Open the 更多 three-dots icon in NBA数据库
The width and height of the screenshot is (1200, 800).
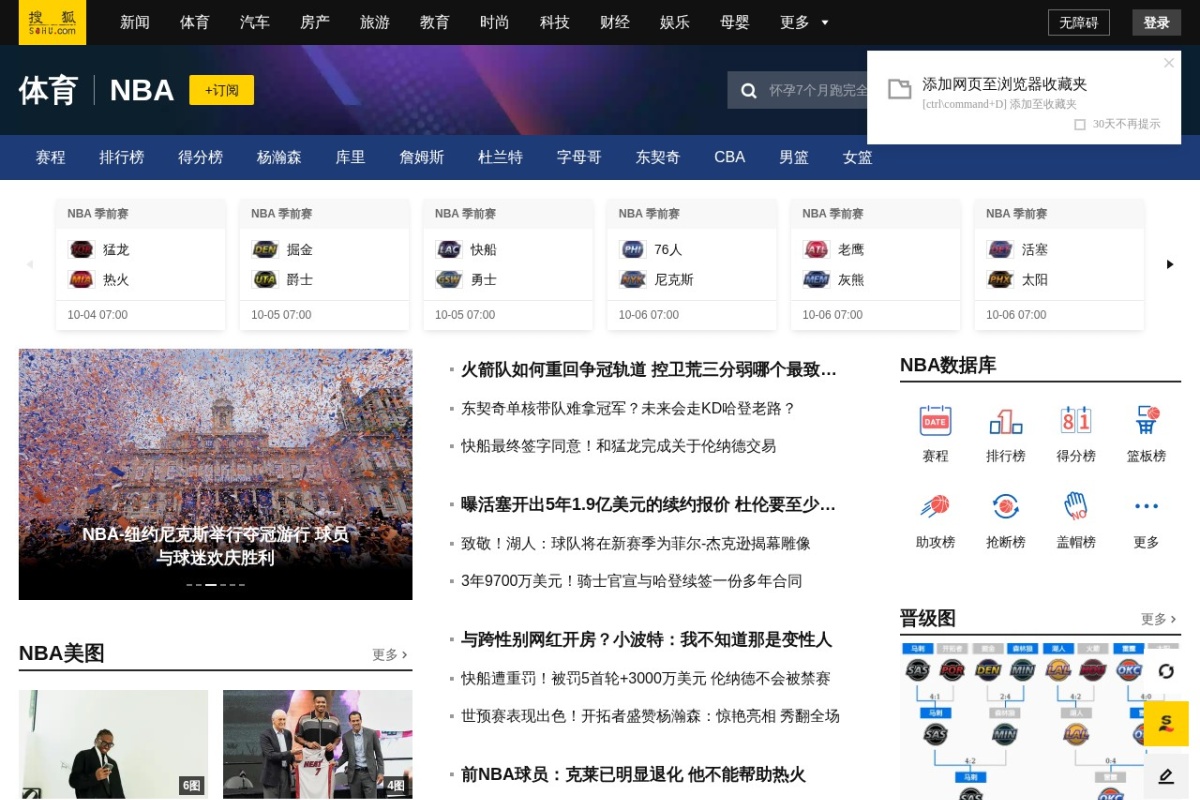(x=1146, y=507)
